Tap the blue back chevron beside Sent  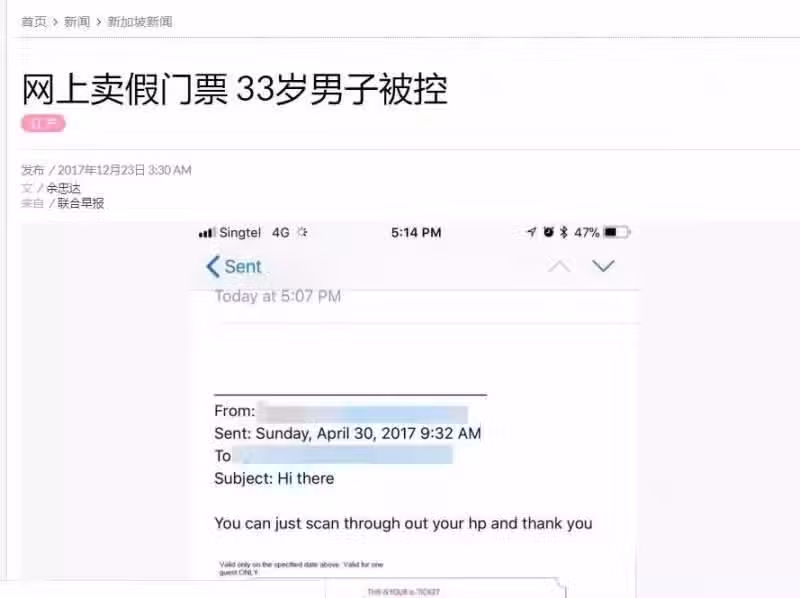point(213,266)
